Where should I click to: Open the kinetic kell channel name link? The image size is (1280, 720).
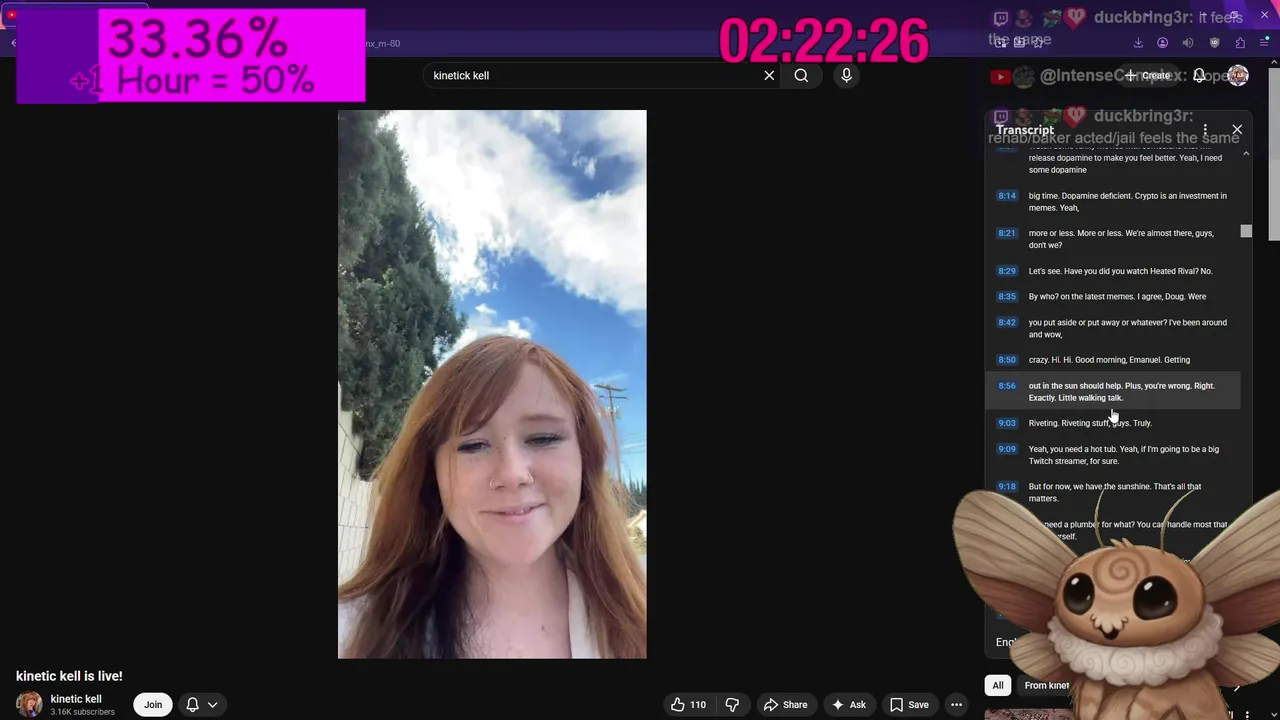(76, 699)
